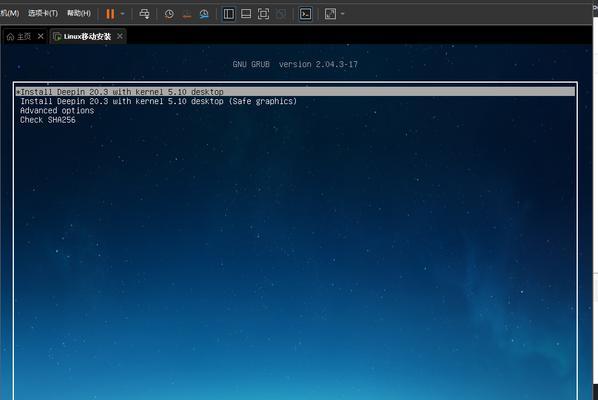Open the 帮助(H) menu
This screenshot has width=598, height=400.
coord(79,13)
